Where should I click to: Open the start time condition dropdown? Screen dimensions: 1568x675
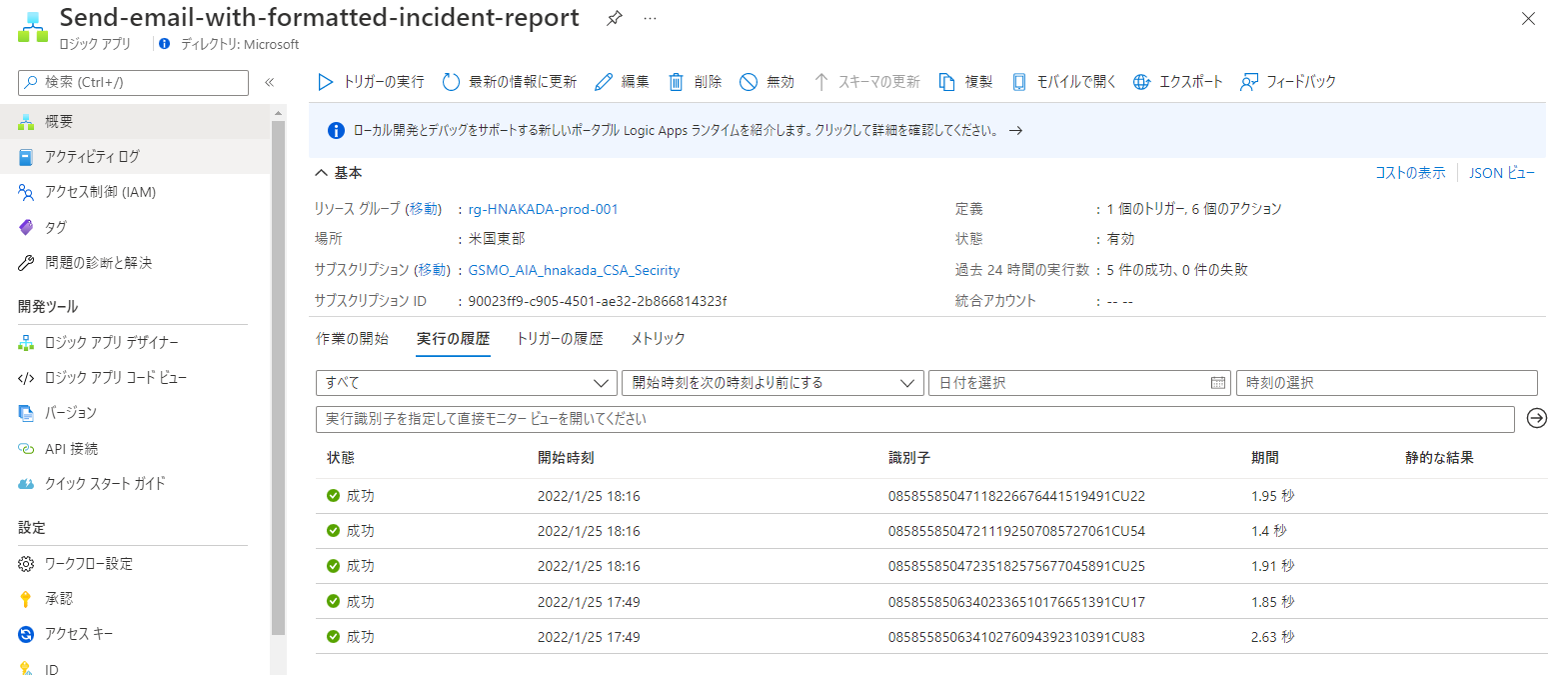click(773, 383)
